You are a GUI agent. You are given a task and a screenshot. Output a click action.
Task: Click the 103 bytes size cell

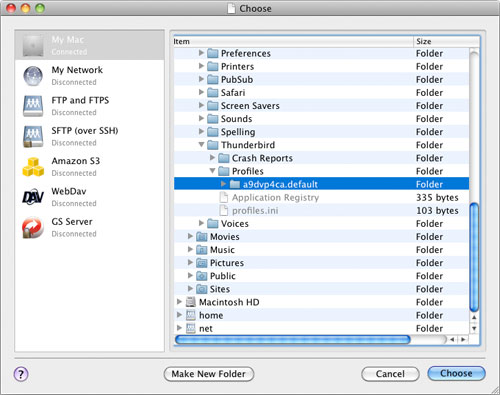click(437, 211)
